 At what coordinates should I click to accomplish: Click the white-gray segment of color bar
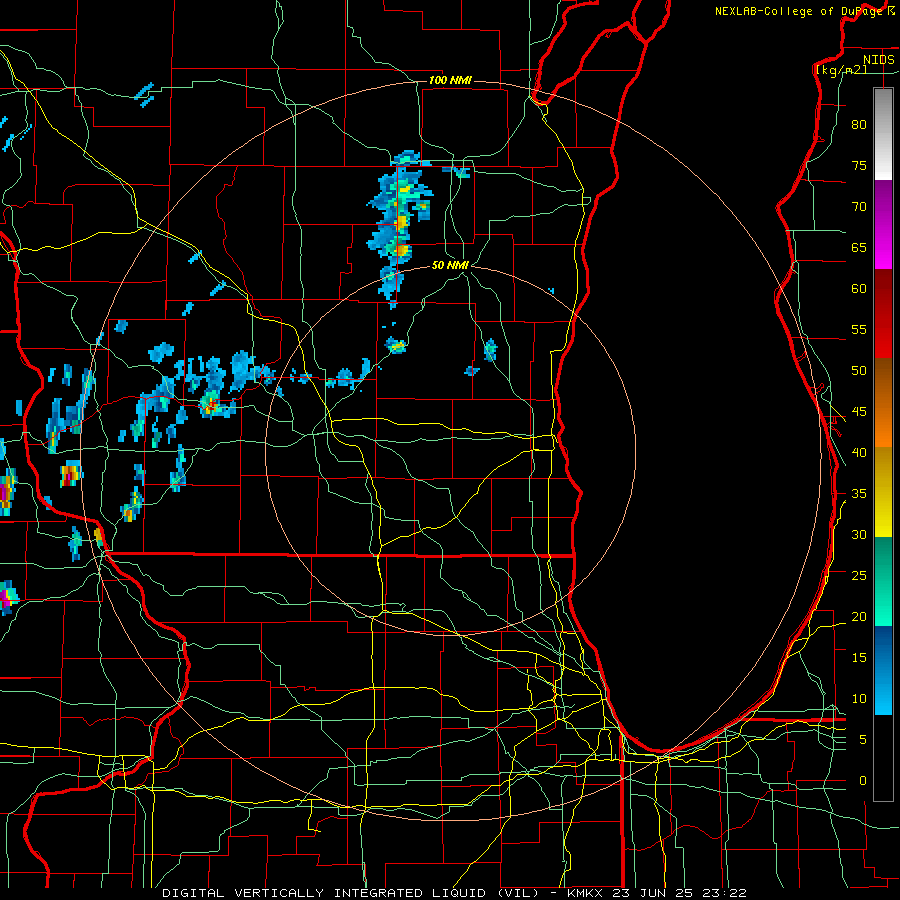tap(883, 134)
